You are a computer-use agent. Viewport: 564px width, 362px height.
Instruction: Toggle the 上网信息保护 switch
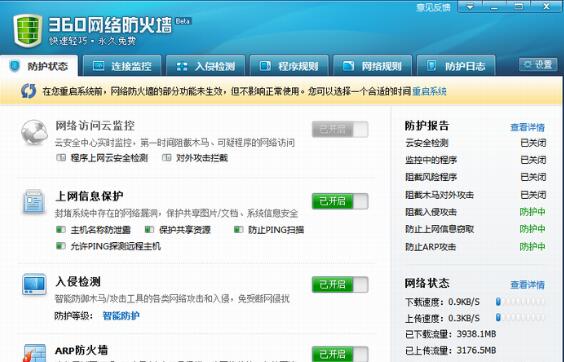340,201
